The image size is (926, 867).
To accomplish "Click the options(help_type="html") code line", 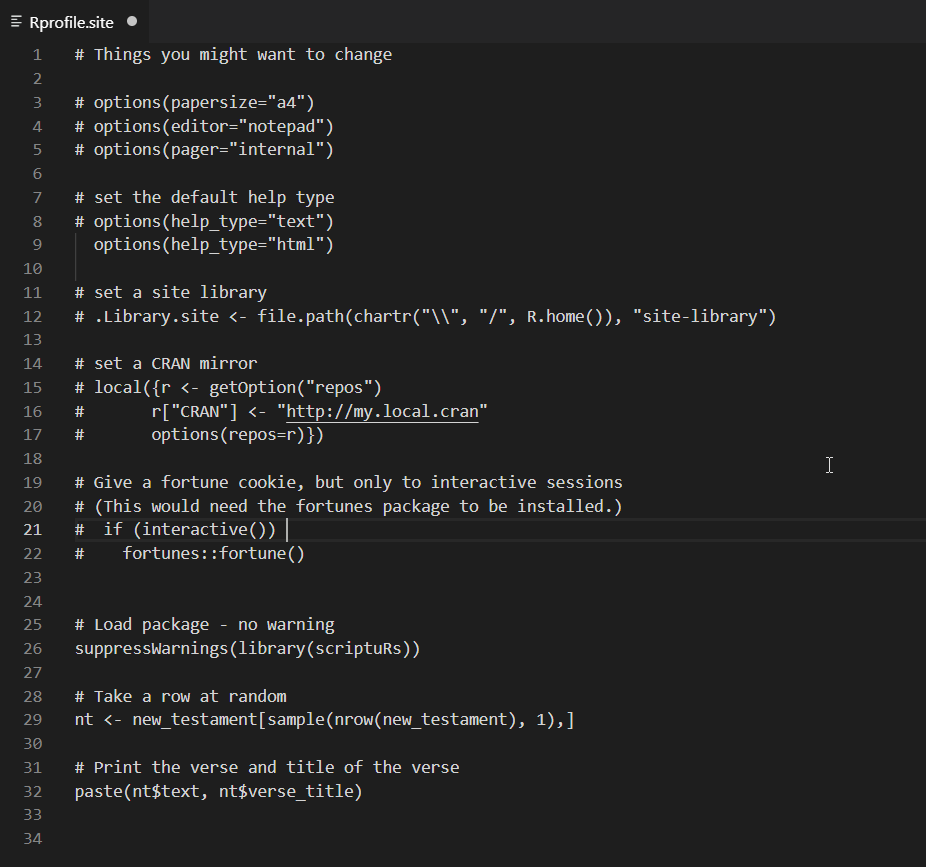I will coord(213,245).
